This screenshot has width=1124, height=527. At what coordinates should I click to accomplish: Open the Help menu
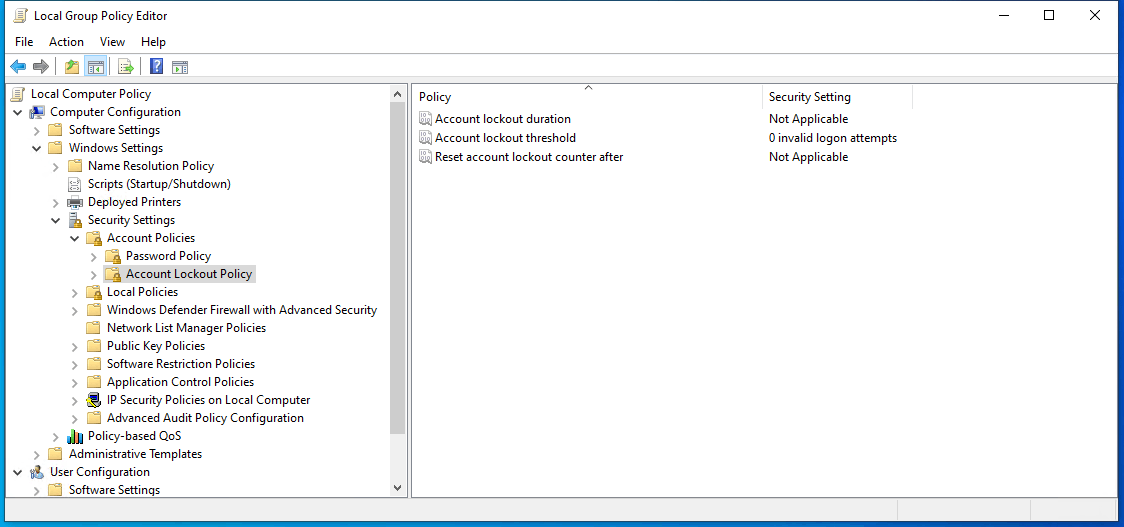pyautogui.click(x=153, y=42)
